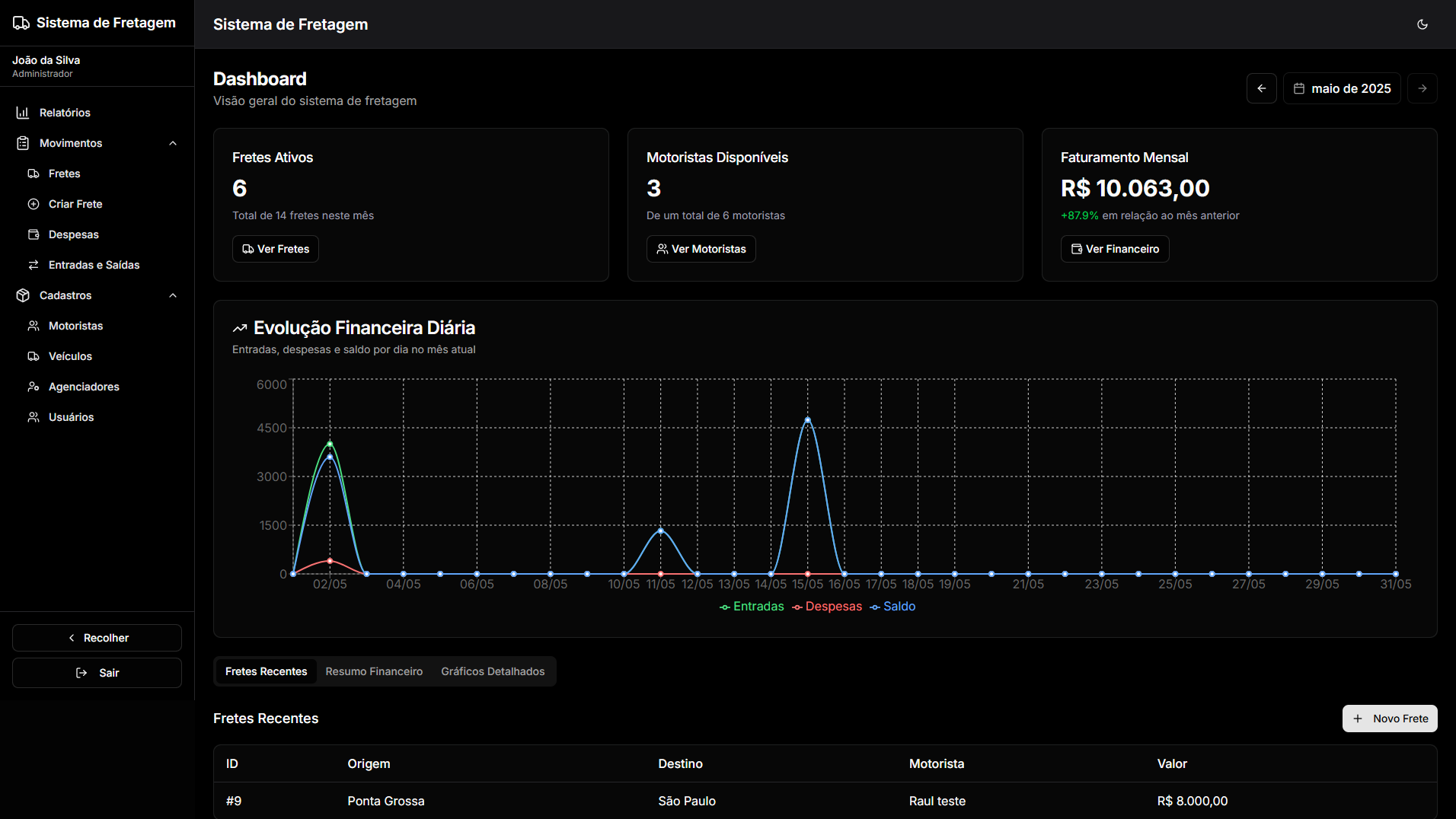Image resolution: width=1456 pixels, height=819 pixels.
Task: Open the Agenciadores page
Action: pos(83,386)
